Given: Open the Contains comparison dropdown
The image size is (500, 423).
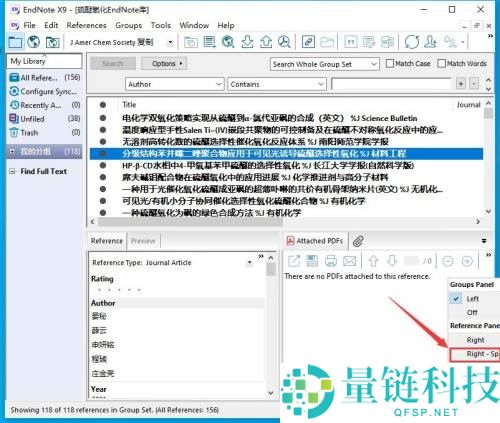Looking at the screenshot, I should coord(277,84).
